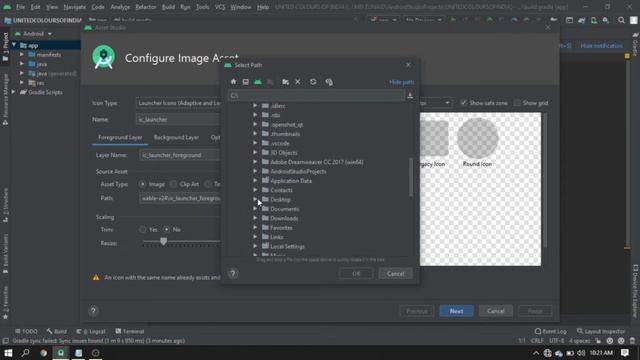Click the Resize slider handle
Image resolution: width=640 pixels, height=360 pixels.
point(163,242)
